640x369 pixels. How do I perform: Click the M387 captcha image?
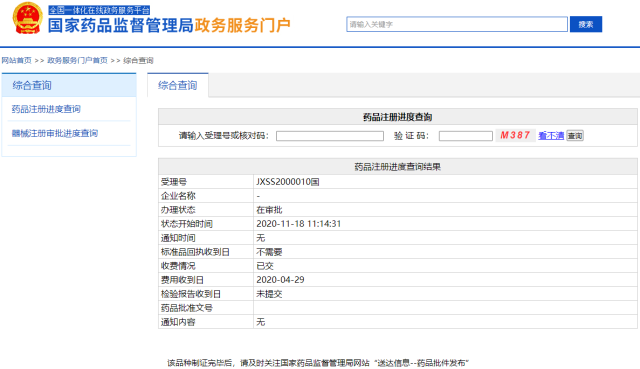point(515,135)
